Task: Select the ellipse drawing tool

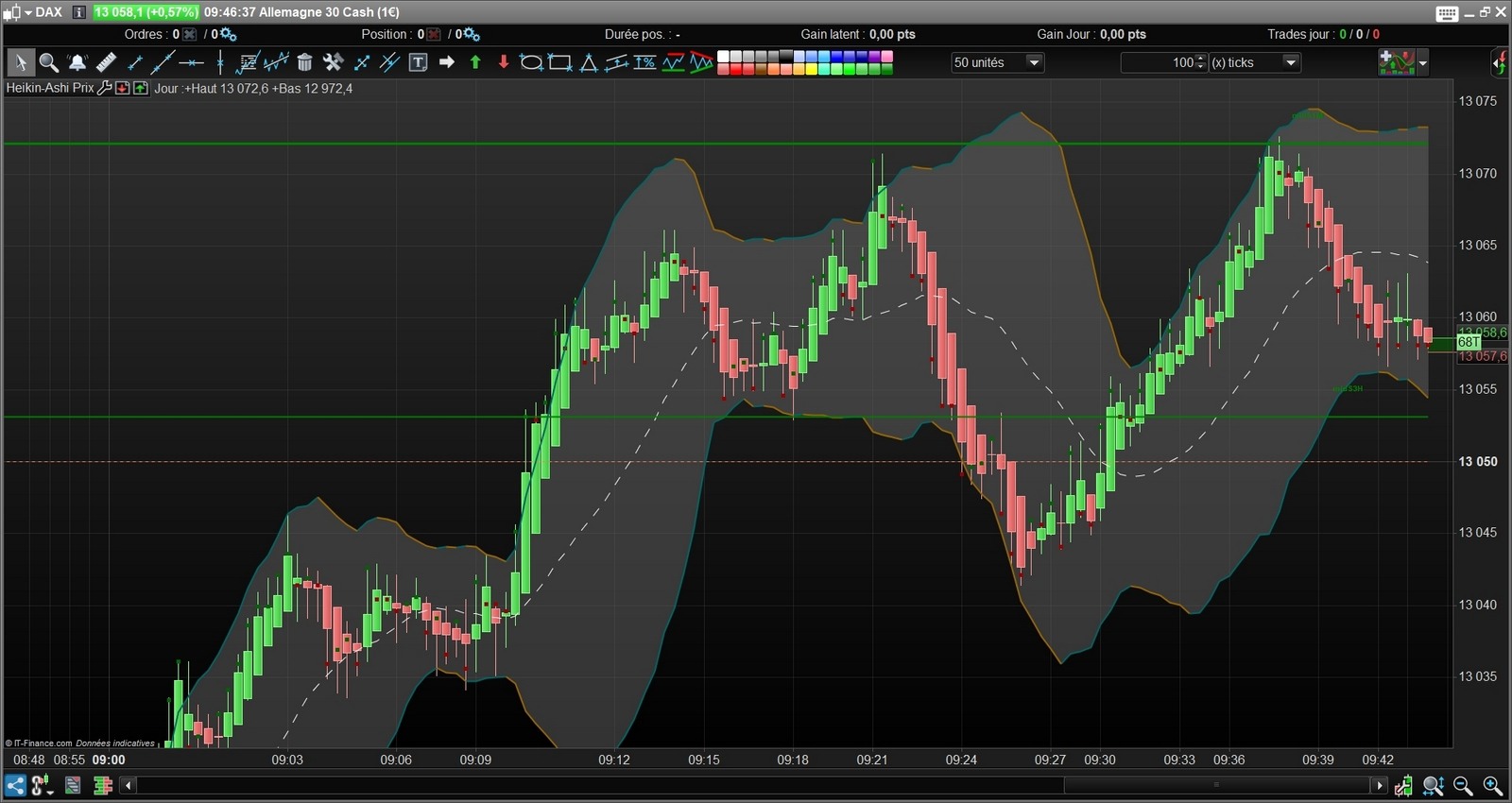Action: point(531,62)
